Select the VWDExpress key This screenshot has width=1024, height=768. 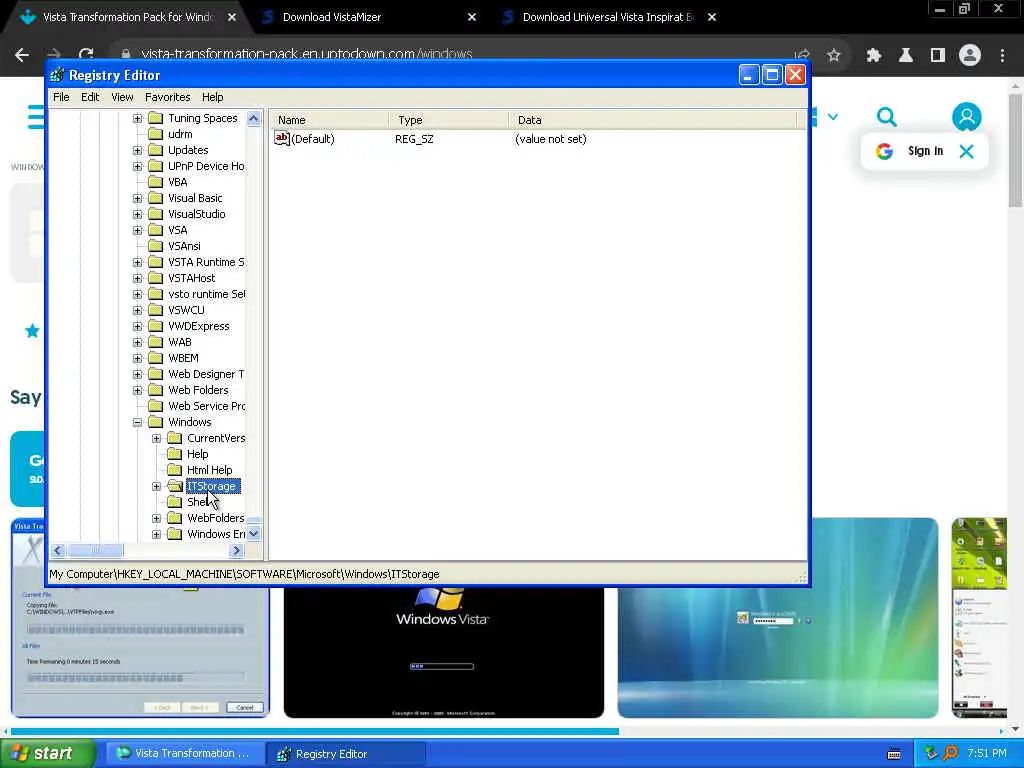pyautogui.click(x=199, y=326)
